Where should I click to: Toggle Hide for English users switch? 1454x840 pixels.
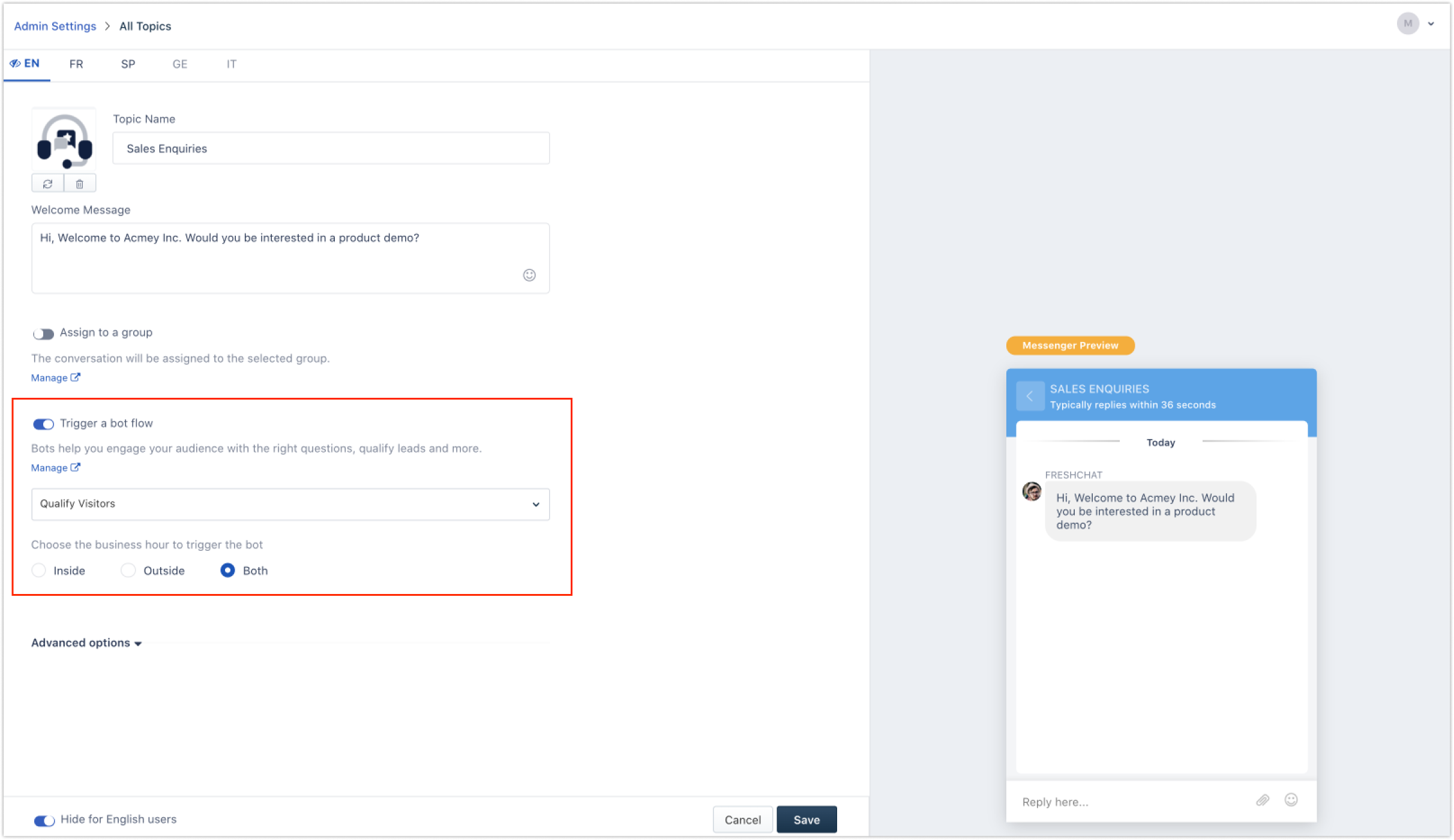click(x=44, y=820)
